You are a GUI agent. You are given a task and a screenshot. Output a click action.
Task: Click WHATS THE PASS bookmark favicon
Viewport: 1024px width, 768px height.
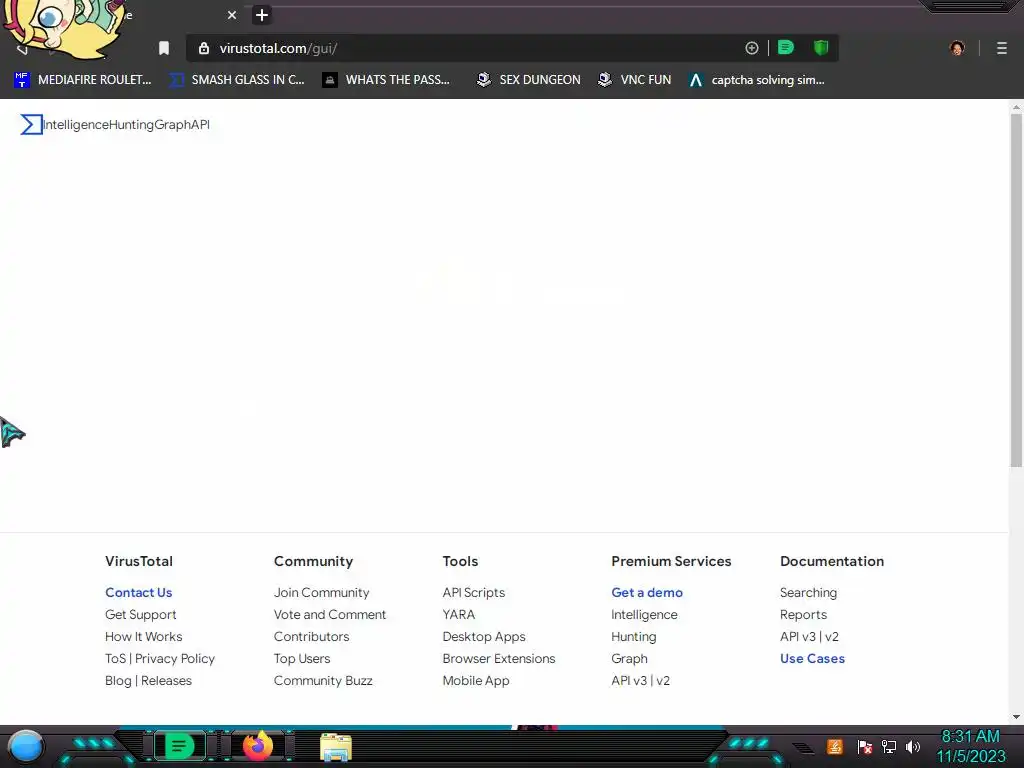[330, 80]
